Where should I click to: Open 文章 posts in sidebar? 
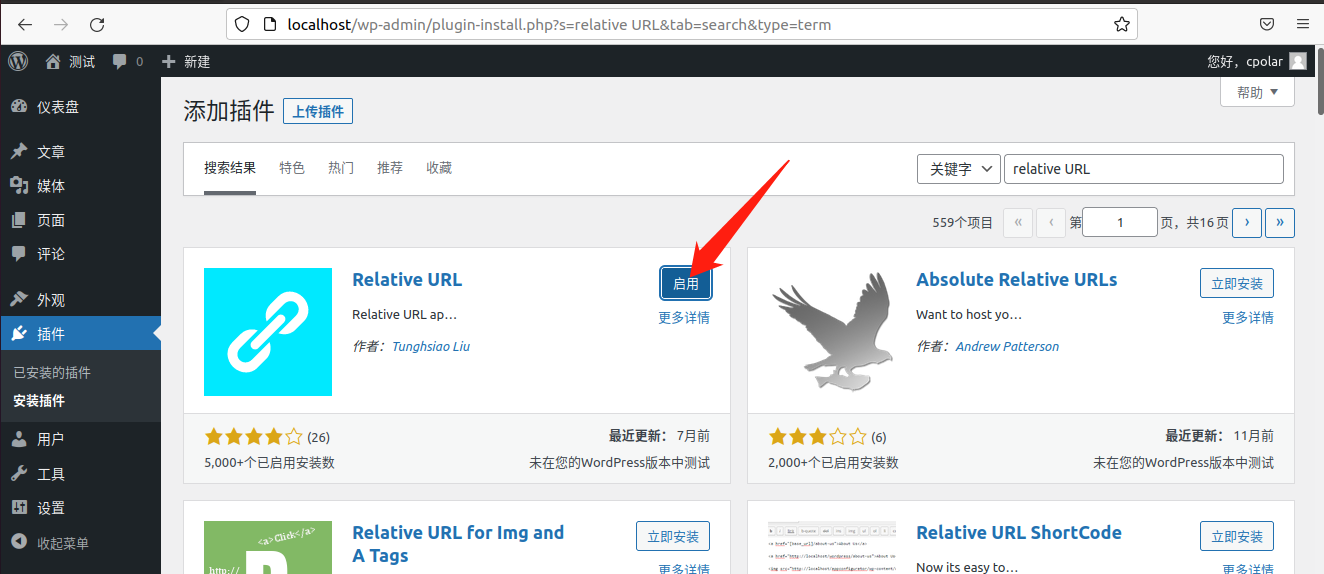pyautogui.click(x=80, y=152)
